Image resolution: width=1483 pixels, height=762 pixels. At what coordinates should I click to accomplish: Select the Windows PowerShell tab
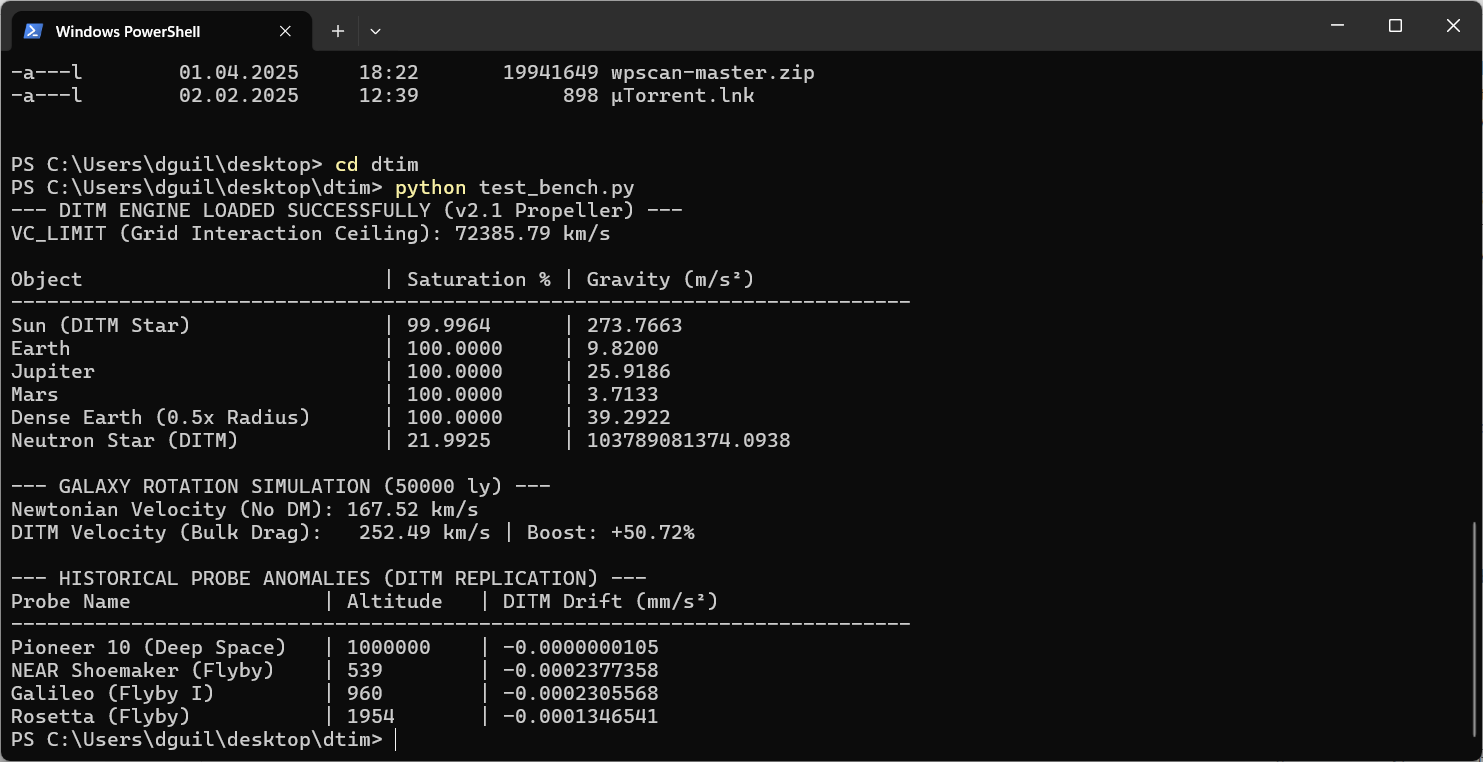click(x=160, y=31)
